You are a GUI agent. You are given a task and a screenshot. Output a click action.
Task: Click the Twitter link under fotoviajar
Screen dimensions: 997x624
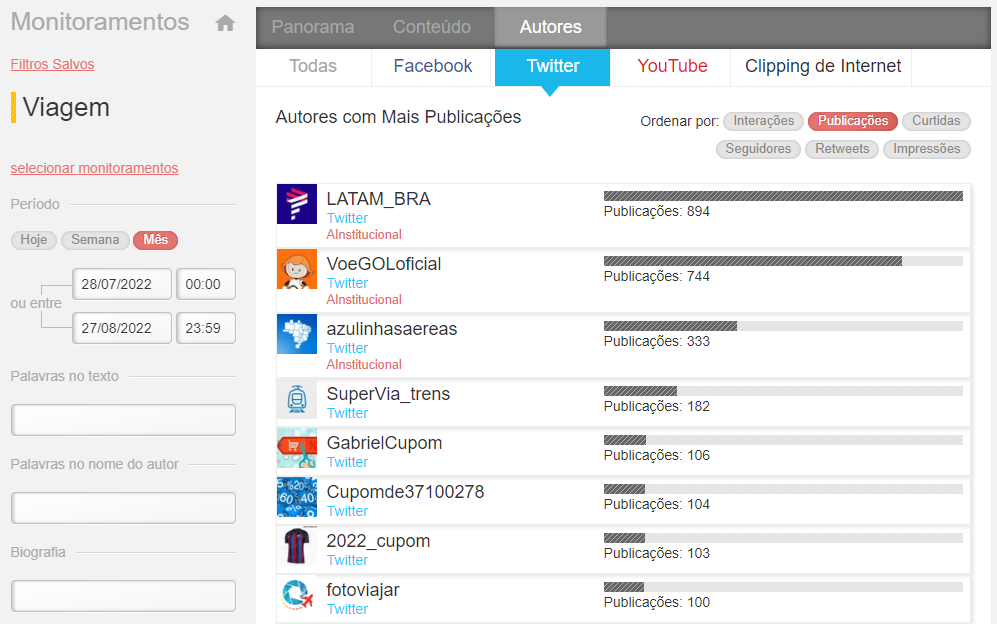pyautogui.click(x=347, y=609)
